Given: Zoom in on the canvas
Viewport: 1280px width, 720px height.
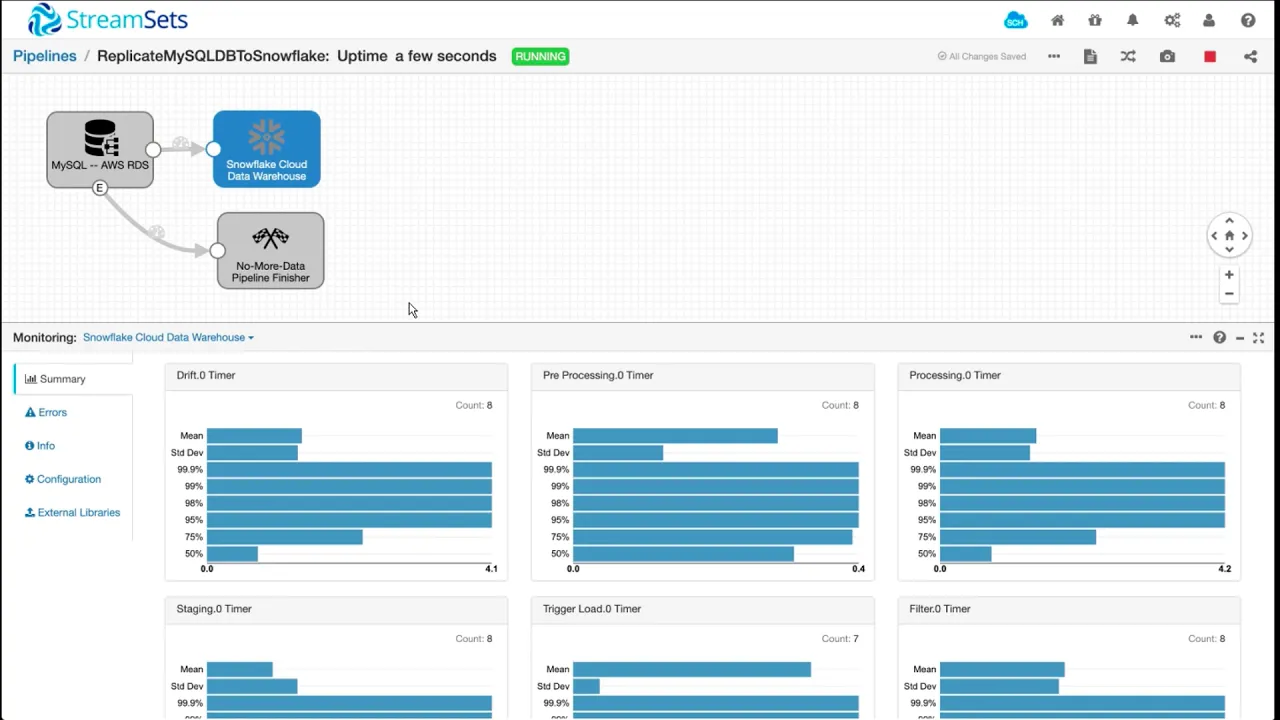Looking at the screenshot, I should pos(1229,274).
